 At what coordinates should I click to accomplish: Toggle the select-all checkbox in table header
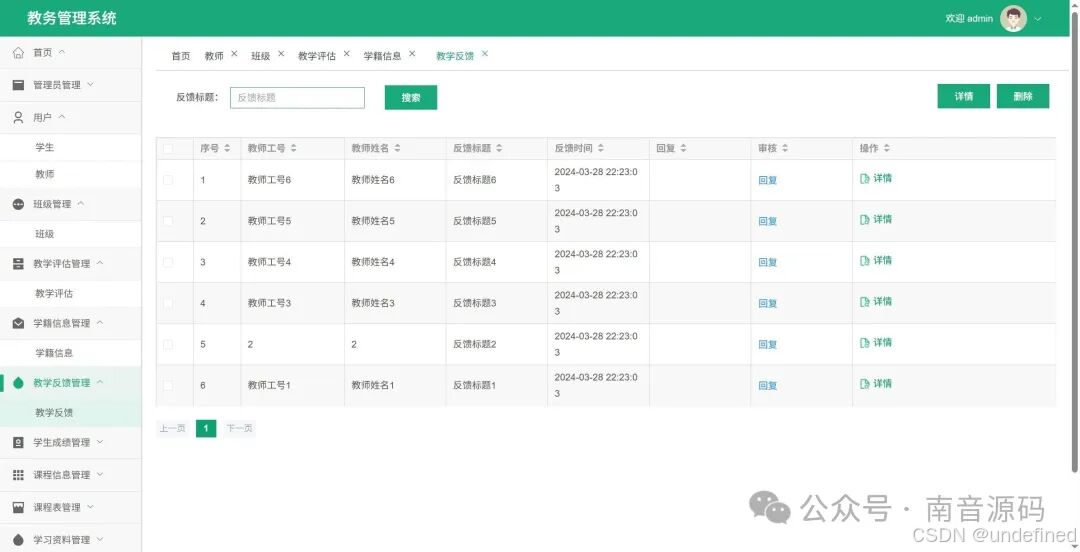pyautogui.click(x=168, y=148)
